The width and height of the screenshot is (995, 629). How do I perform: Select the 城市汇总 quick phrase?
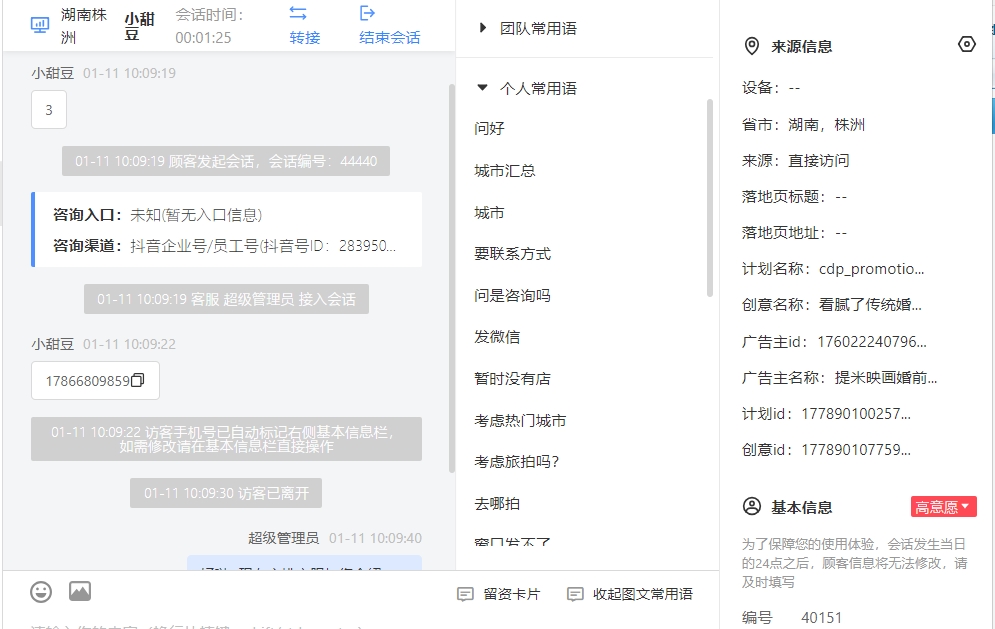[x=504, y=171]
